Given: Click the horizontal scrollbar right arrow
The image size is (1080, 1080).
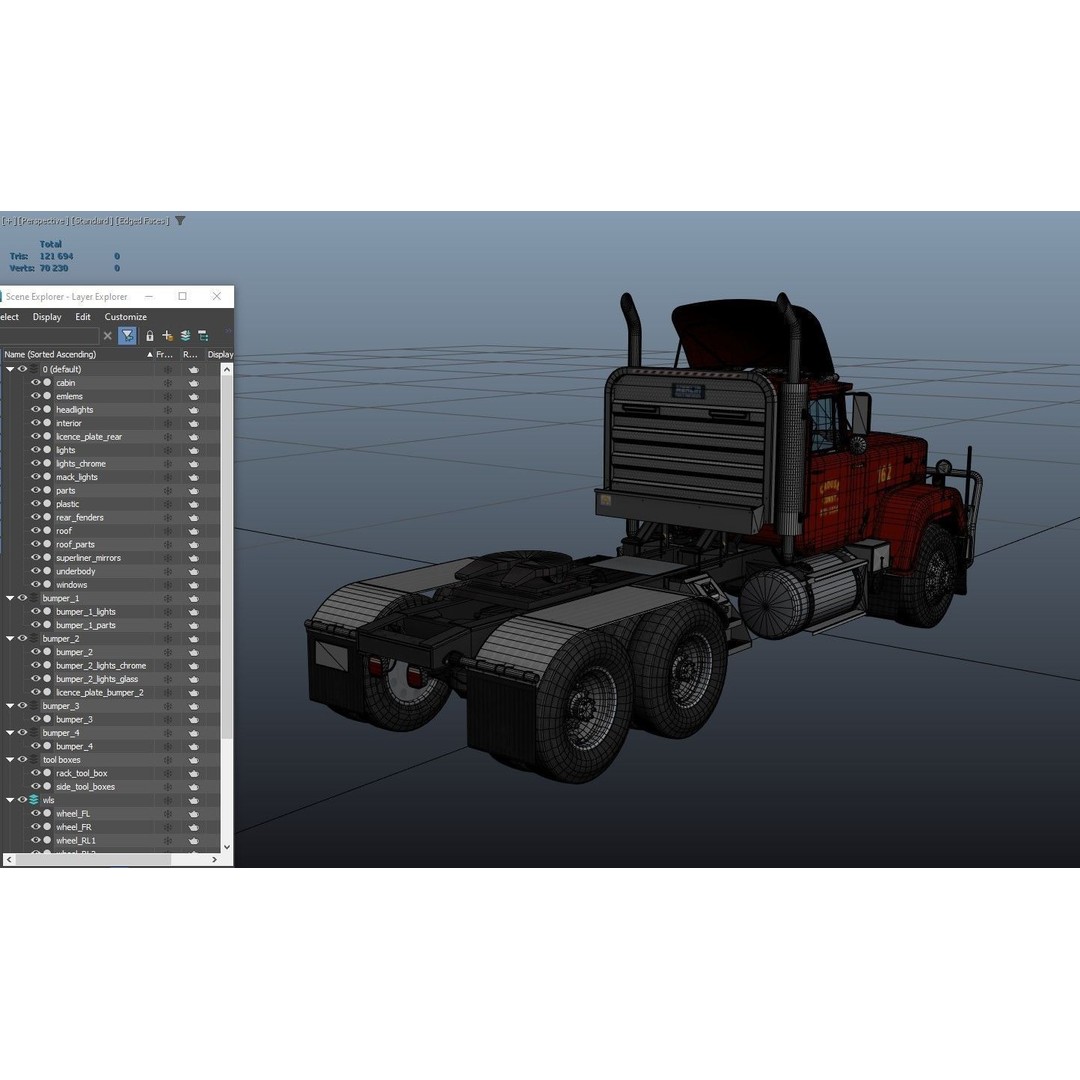Looking at the screenshot, I should [214, 860].
